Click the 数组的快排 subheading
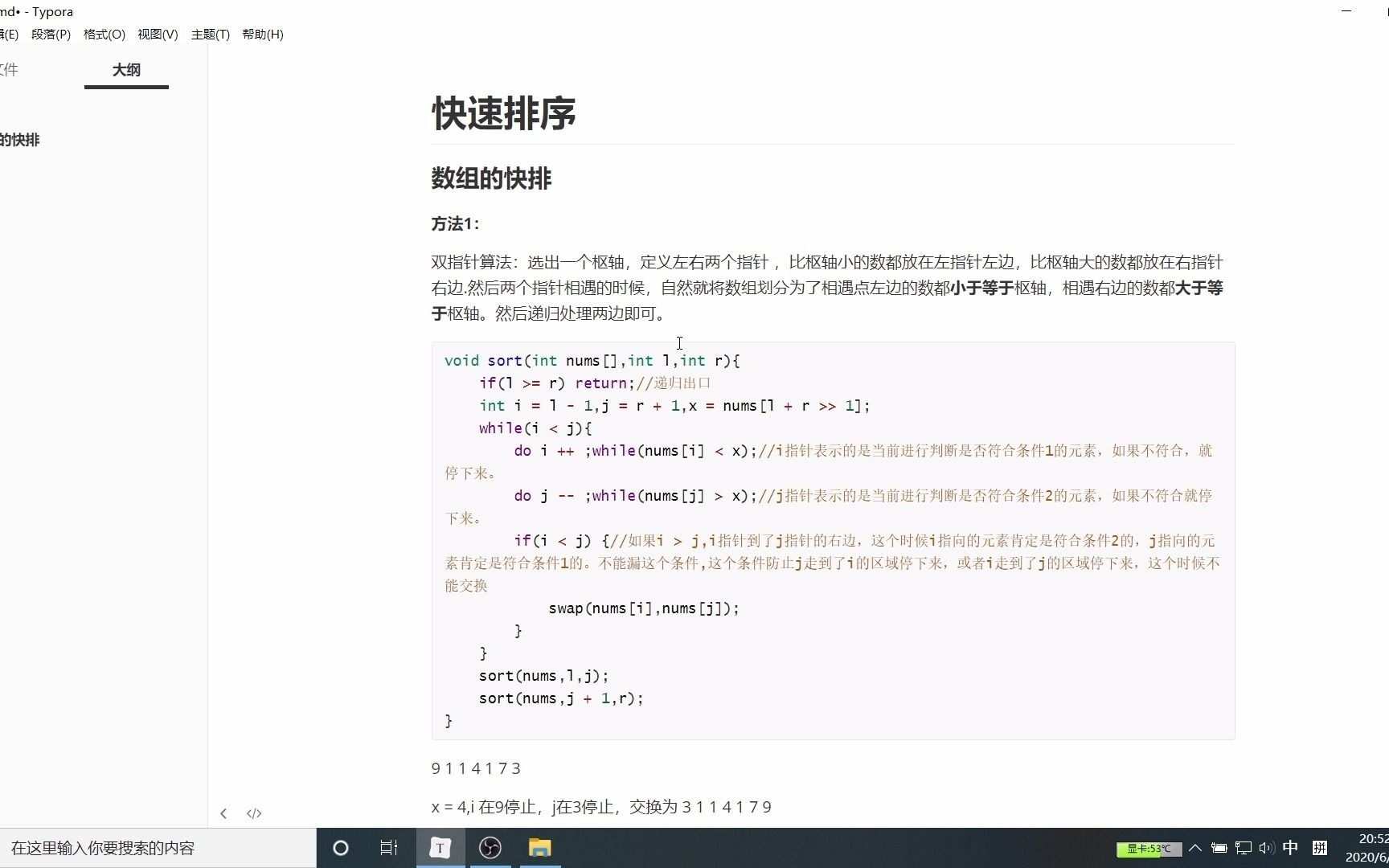 [491, 178]
